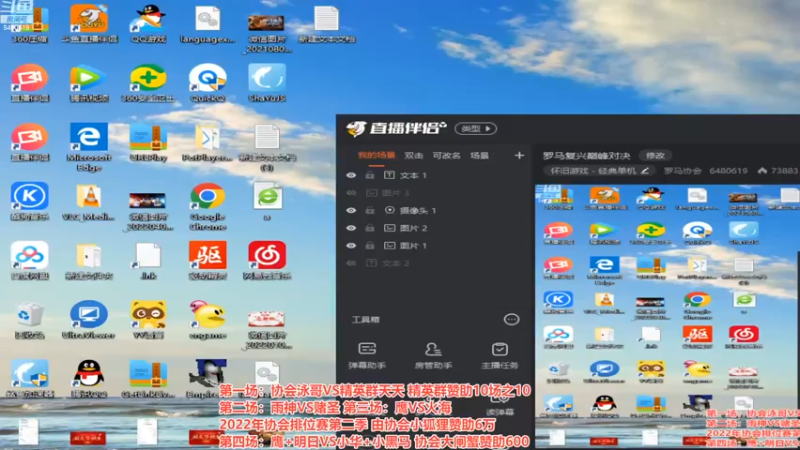Screen dimensions: 800x450
Task: Hide the 摄像头 1 camera source
Action: 351,210
